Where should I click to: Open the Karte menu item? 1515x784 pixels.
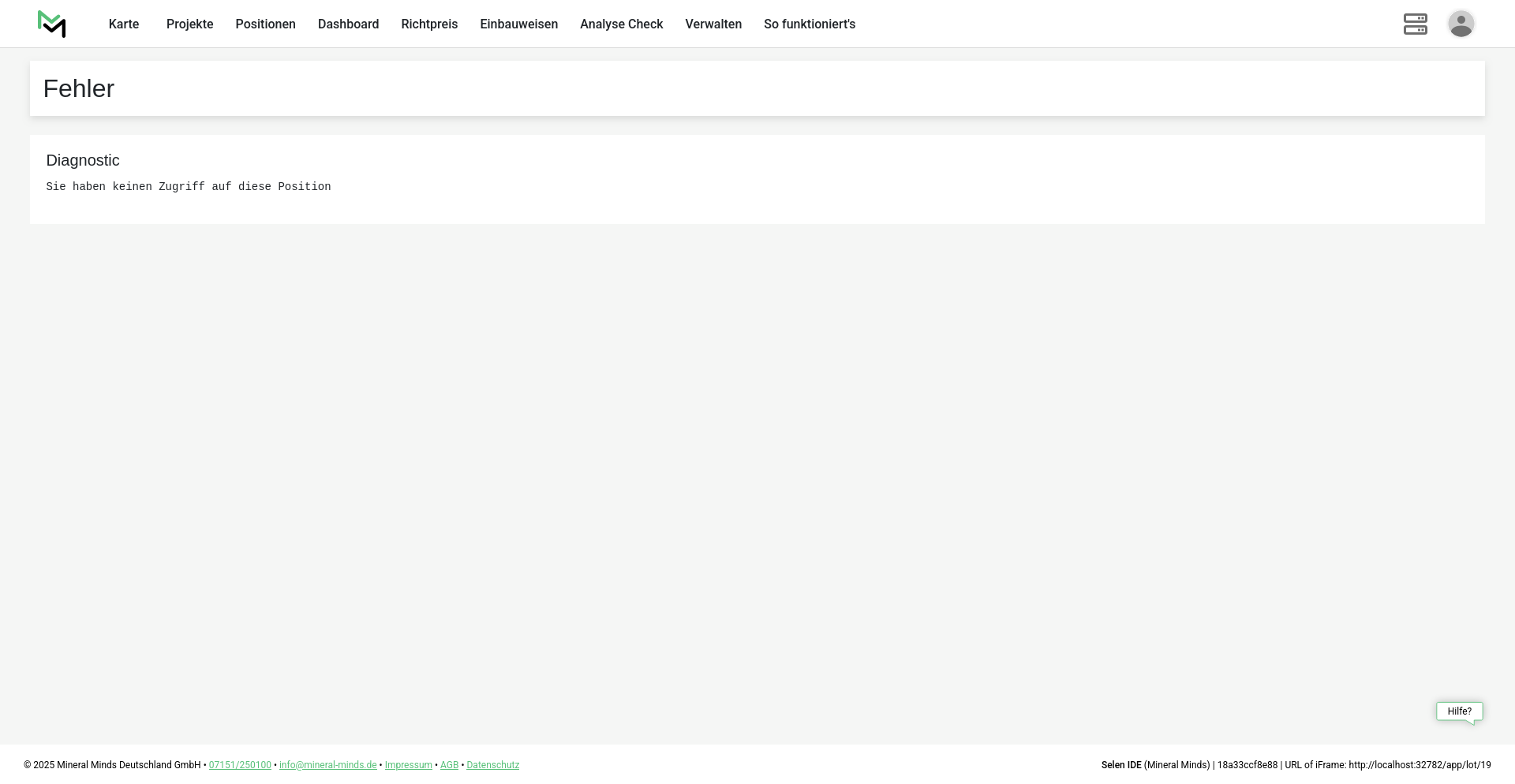pos(124,24)
